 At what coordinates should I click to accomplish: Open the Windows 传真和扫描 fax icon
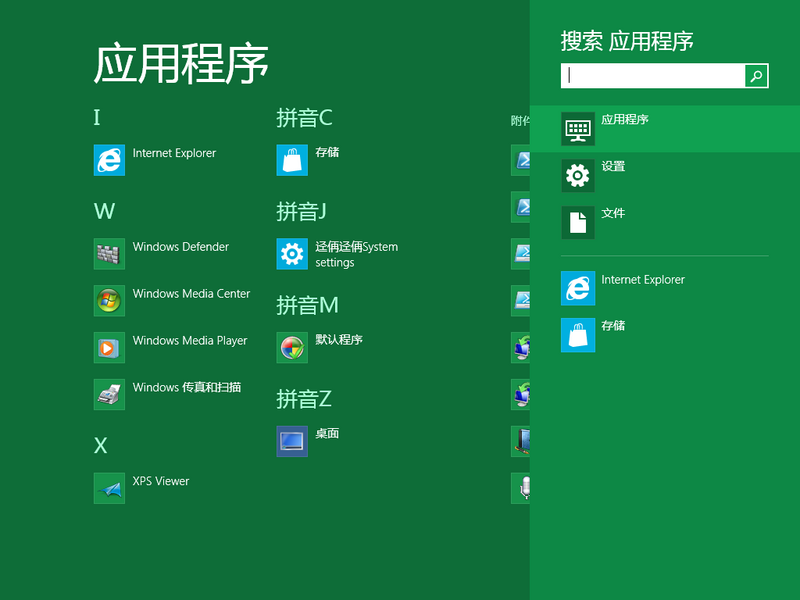click(x=109, y=394)
